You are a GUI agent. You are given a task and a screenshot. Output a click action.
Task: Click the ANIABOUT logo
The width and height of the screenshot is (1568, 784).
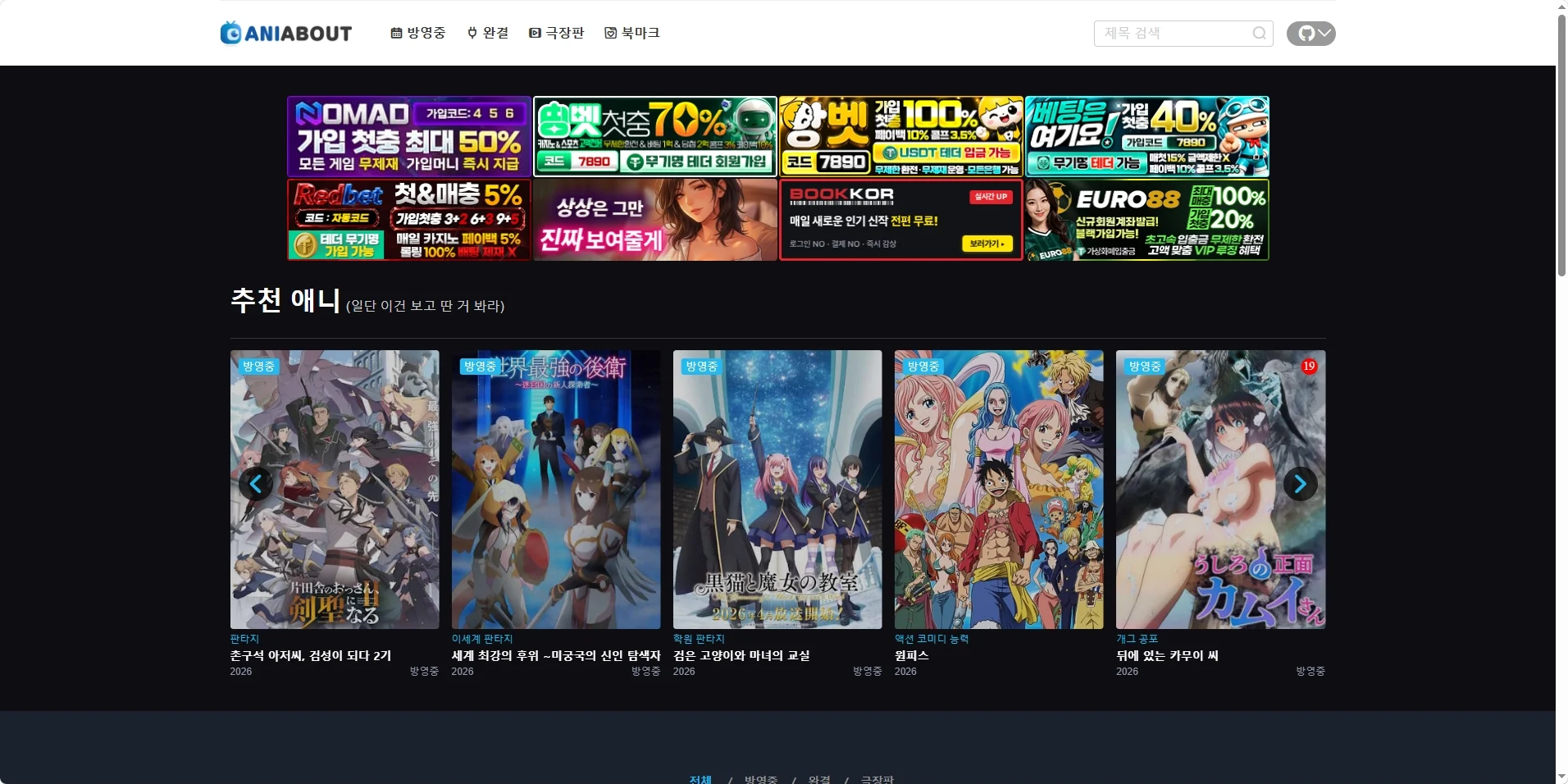pyautogui.click(x=286, y=33)
